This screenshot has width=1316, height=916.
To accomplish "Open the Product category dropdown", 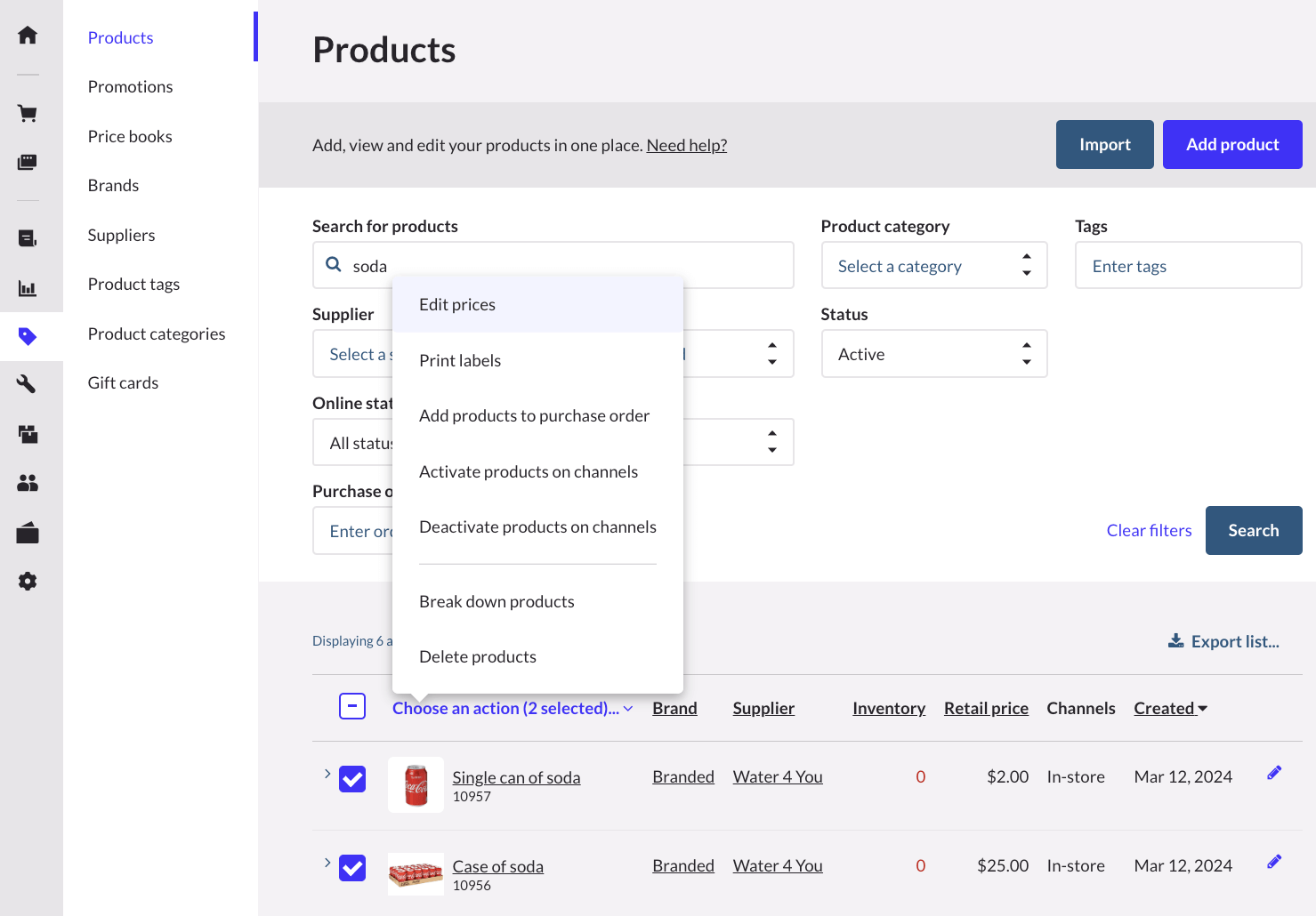I will click(933, 265).
